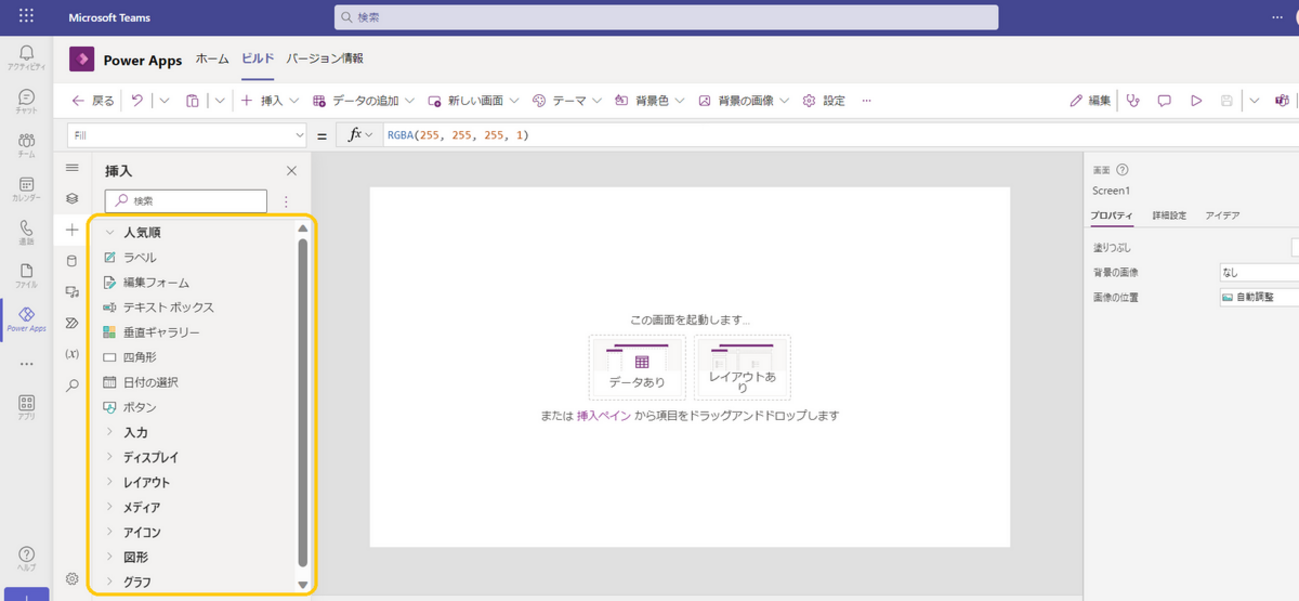Open the 背景色 color picker
This screenshot has width=1299, height=601.
click(x=651, y=100)
